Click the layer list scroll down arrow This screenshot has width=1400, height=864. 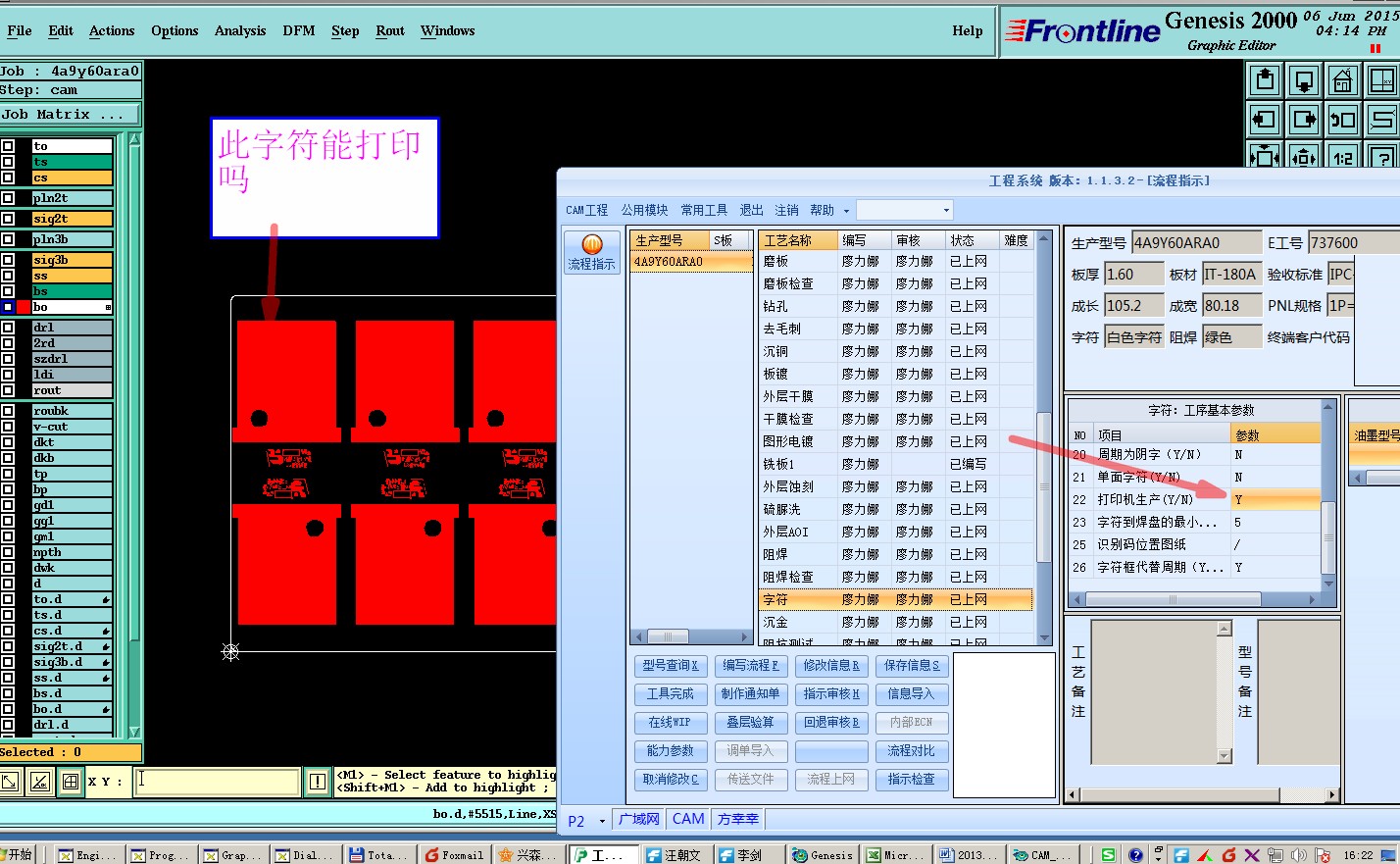[134, 732]
